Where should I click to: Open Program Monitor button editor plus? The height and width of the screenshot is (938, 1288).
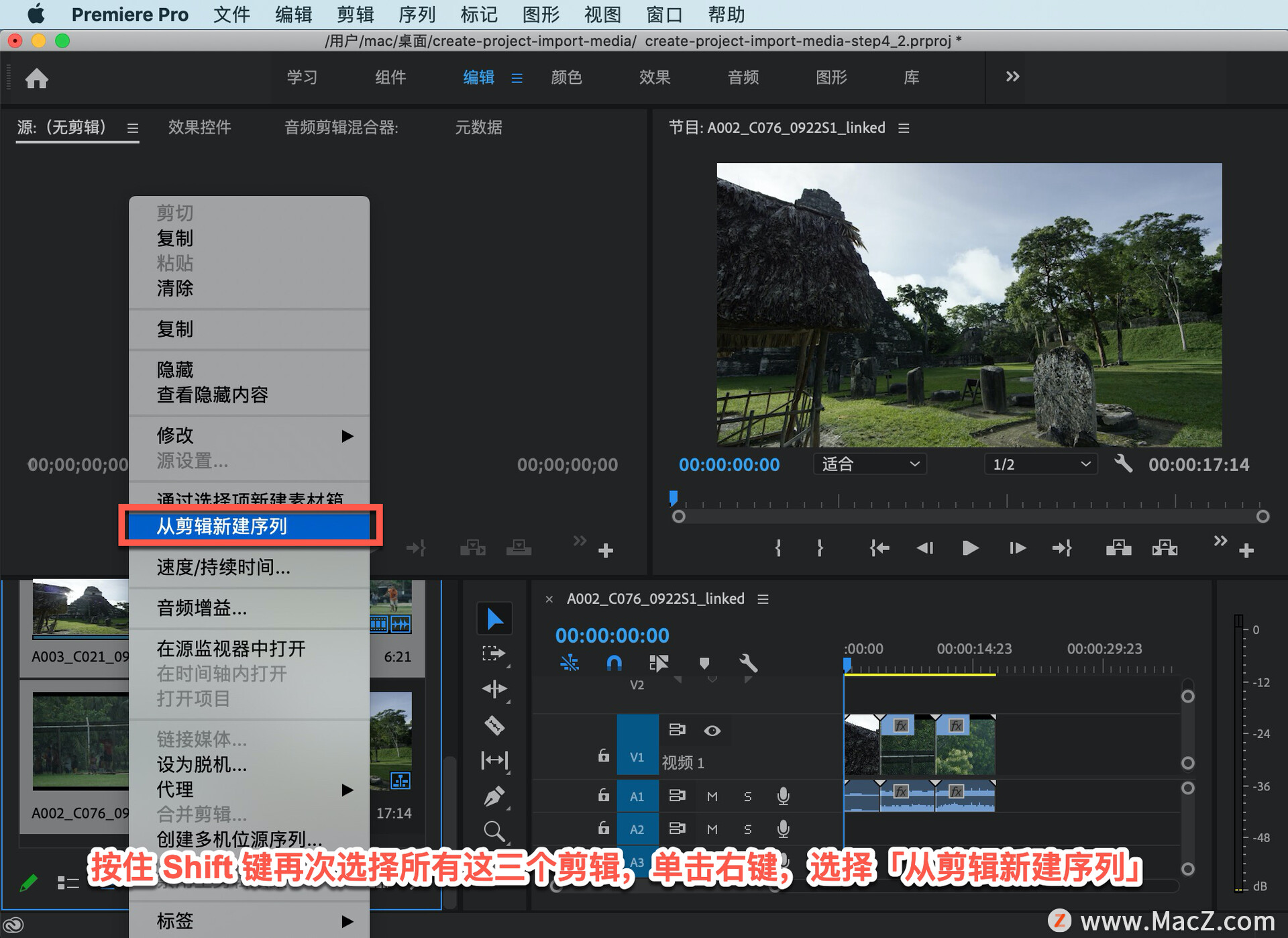(x=1246, y=551)
